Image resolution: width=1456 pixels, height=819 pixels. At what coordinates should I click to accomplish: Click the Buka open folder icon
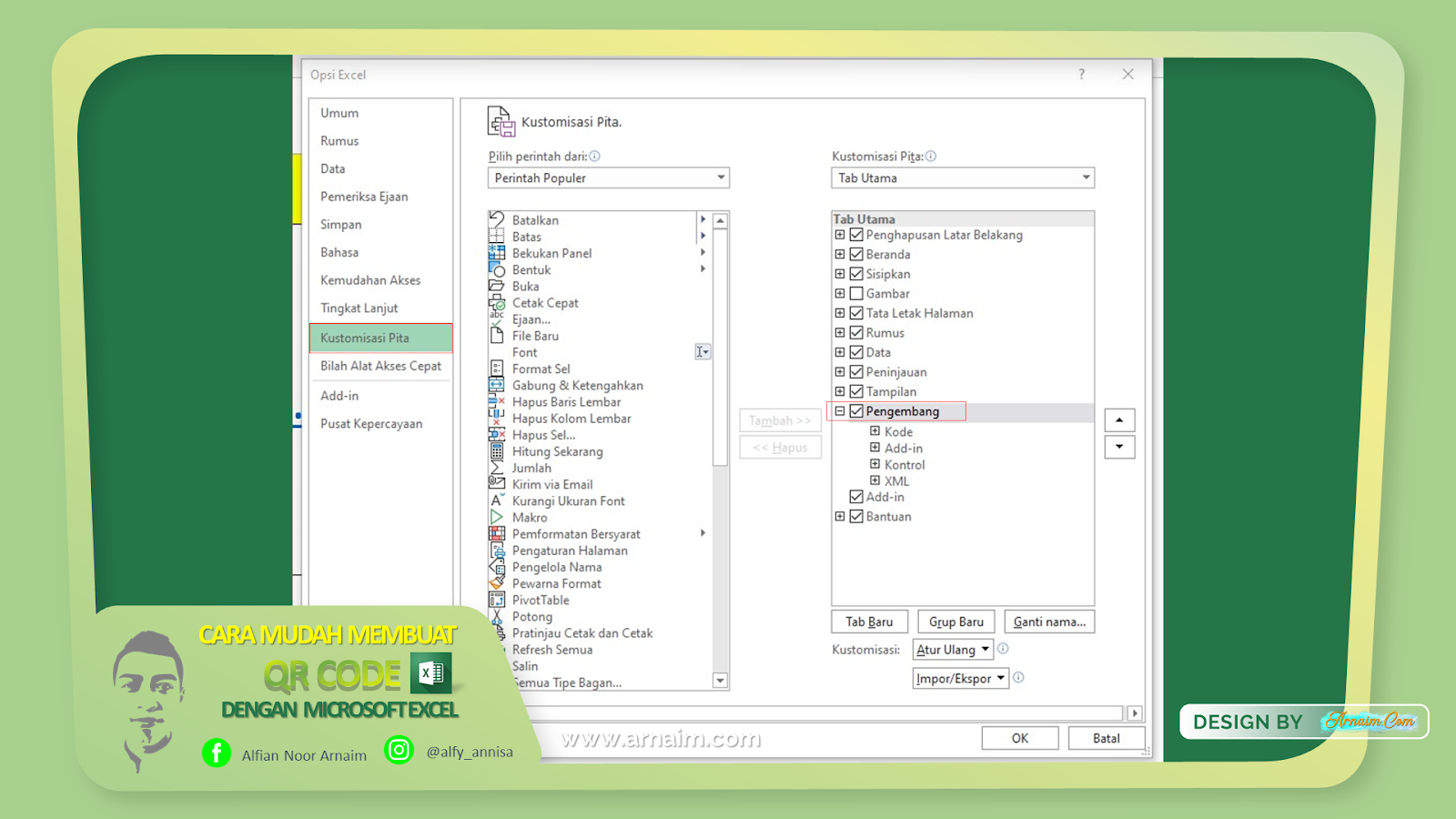pyautogui.click(x=497, y=286)
